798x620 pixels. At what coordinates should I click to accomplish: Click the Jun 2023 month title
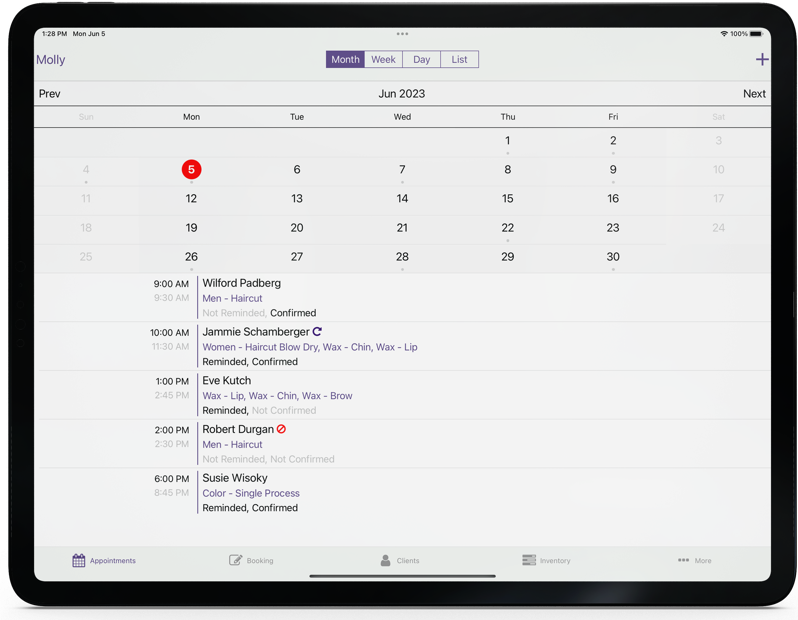pos(402,94)
